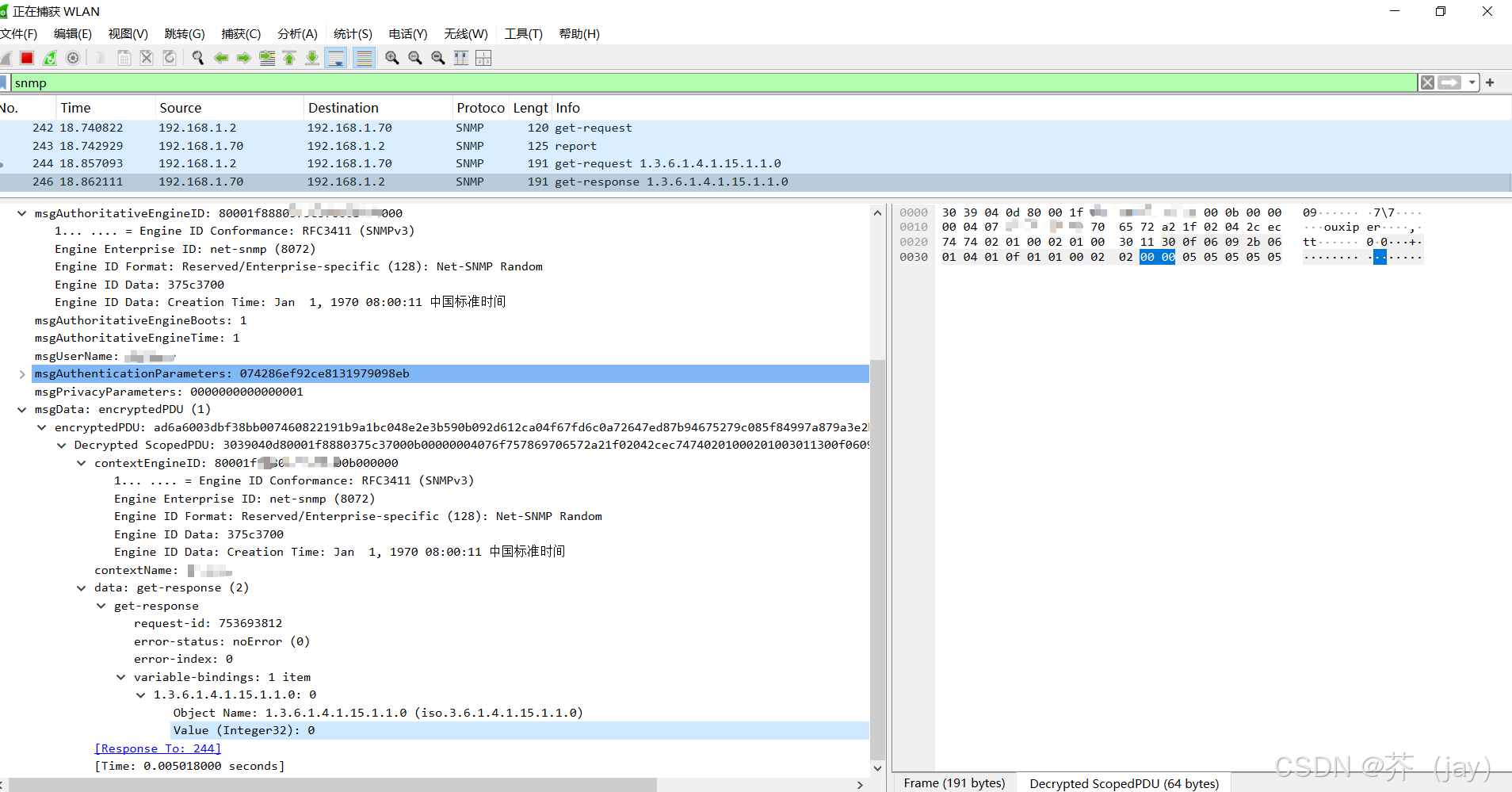Switch to the Decrypted ScopedPDU tab

tap(1124, 782)
